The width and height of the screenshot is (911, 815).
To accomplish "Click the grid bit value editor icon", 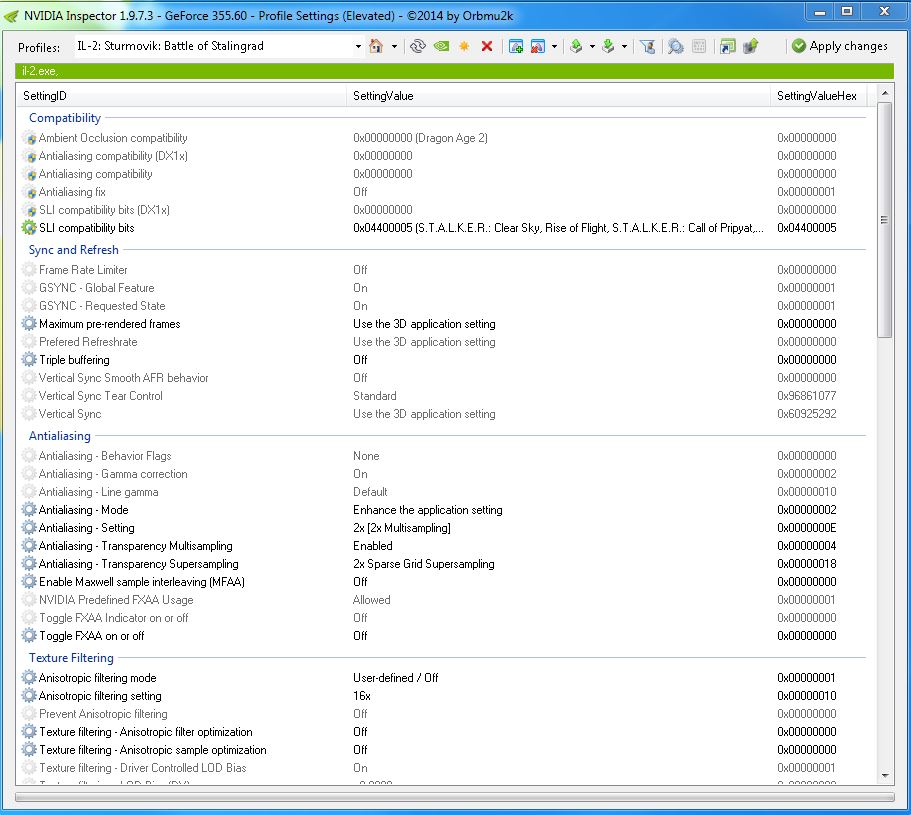I will pyautogui.click(x=700, y=46).
